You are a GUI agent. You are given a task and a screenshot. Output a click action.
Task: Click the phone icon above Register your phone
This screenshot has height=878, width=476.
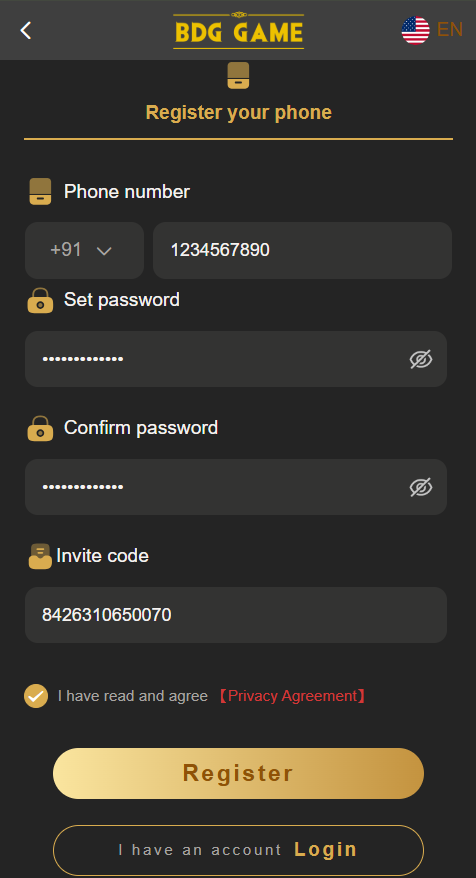238,76
